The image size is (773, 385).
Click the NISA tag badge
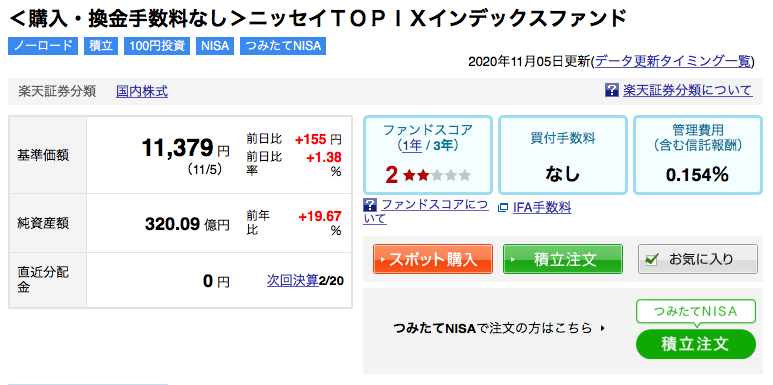(215, 46)
